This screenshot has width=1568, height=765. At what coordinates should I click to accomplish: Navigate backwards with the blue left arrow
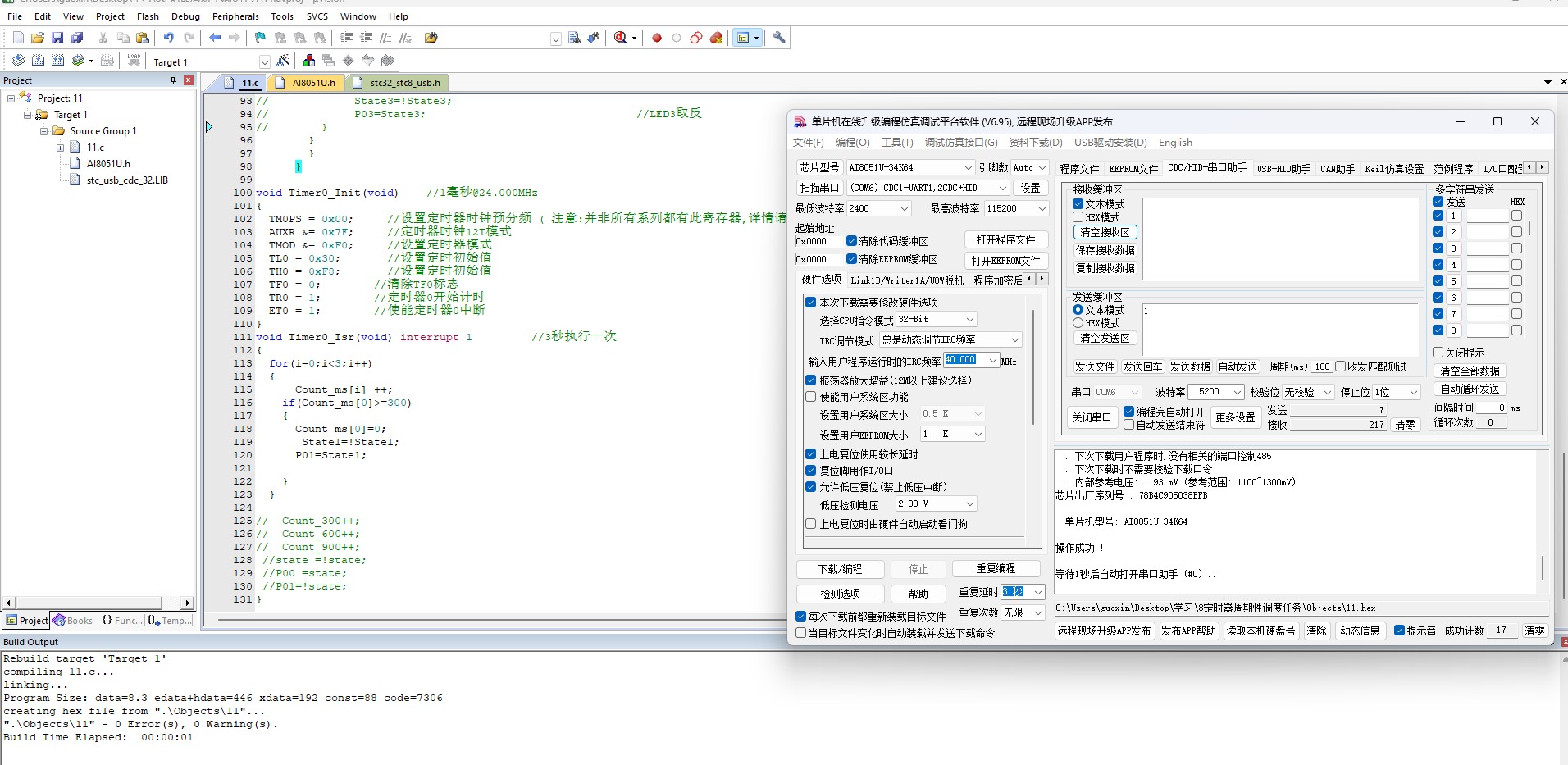(x=215, y=38)
